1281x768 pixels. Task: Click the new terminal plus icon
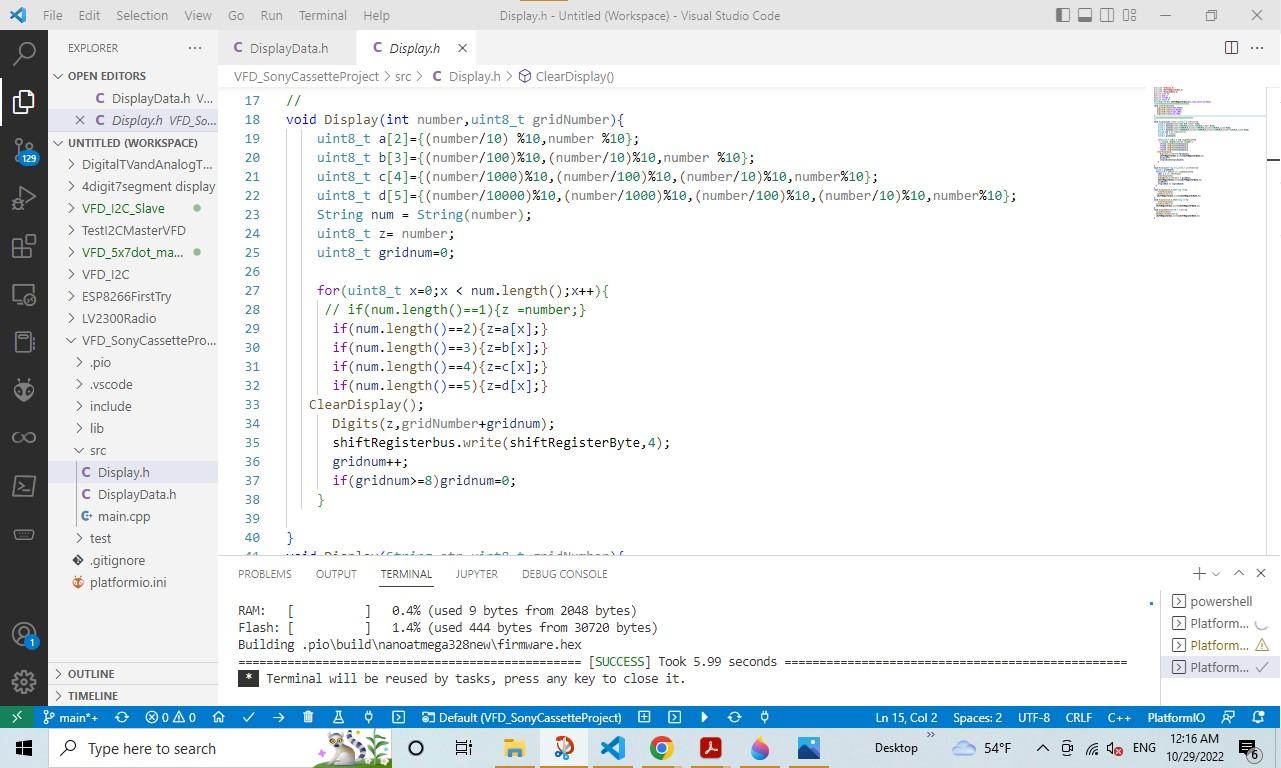point(1198,573)
